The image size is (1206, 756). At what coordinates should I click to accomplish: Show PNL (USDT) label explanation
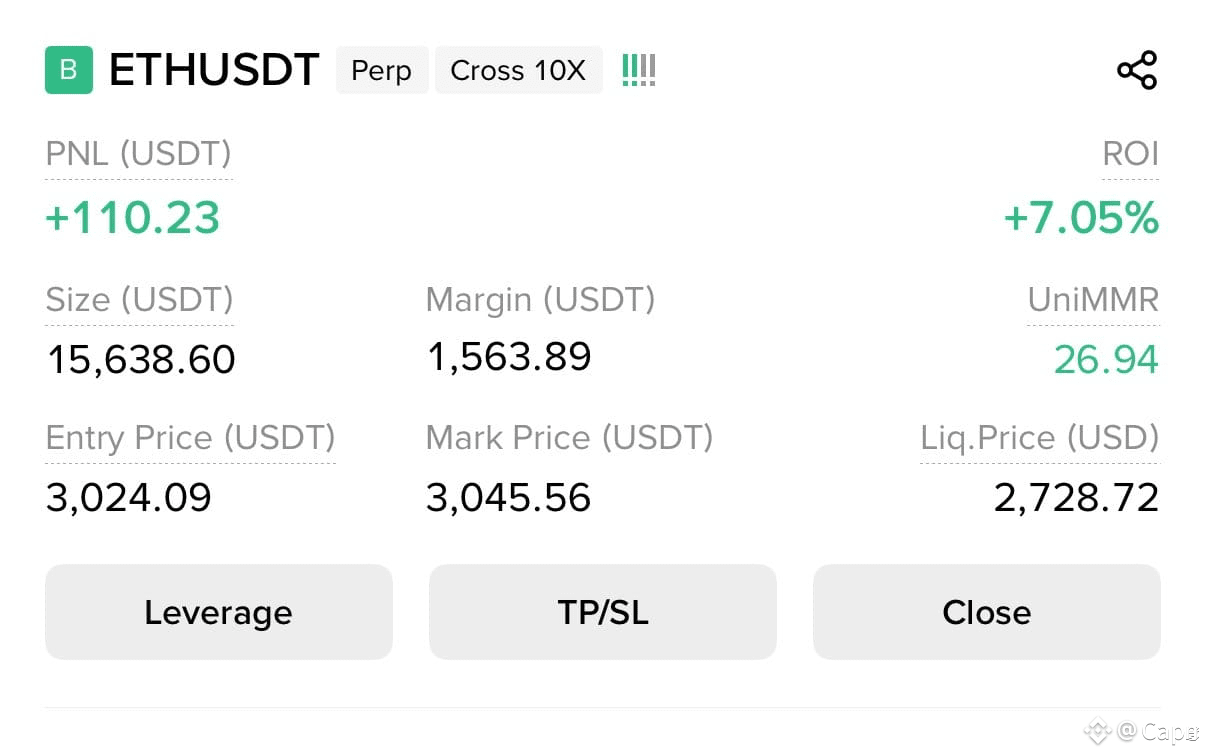click(138, 154)
